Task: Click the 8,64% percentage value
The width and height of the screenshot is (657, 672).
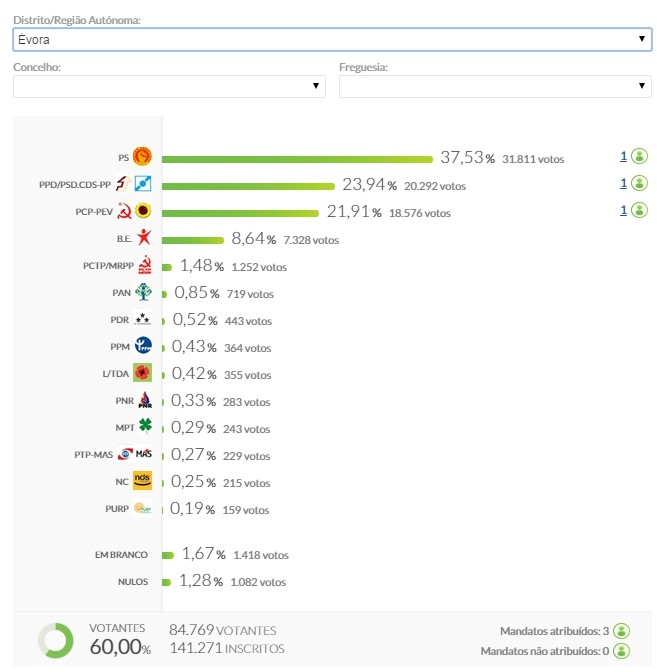Action: click(x=254, y=238)
